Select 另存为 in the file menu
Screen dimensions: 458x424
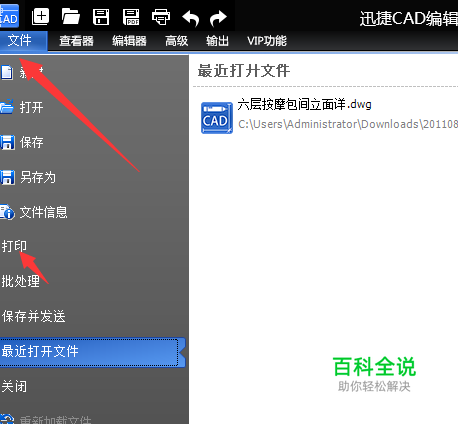38,177
